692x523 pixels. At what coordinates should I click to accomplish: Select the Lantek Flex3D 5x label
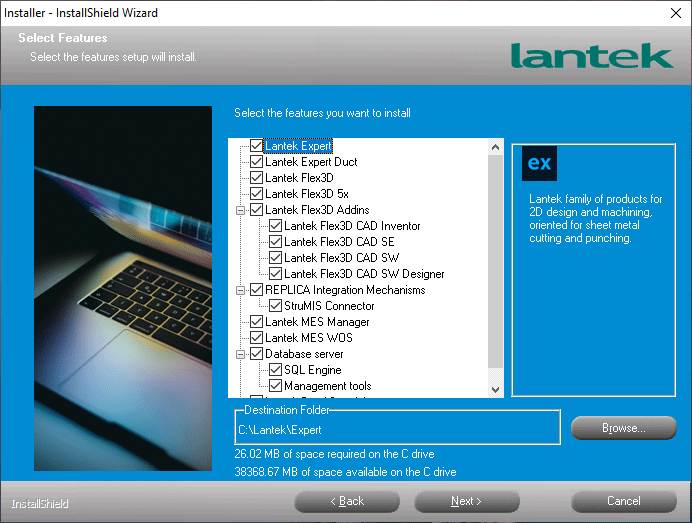click(307, 194)
